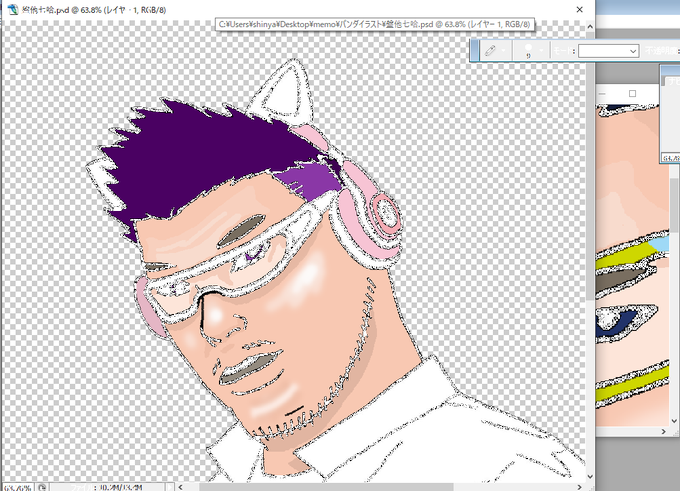Click the file size readout in the status bar
680x491 pixels.
point(108,488)
